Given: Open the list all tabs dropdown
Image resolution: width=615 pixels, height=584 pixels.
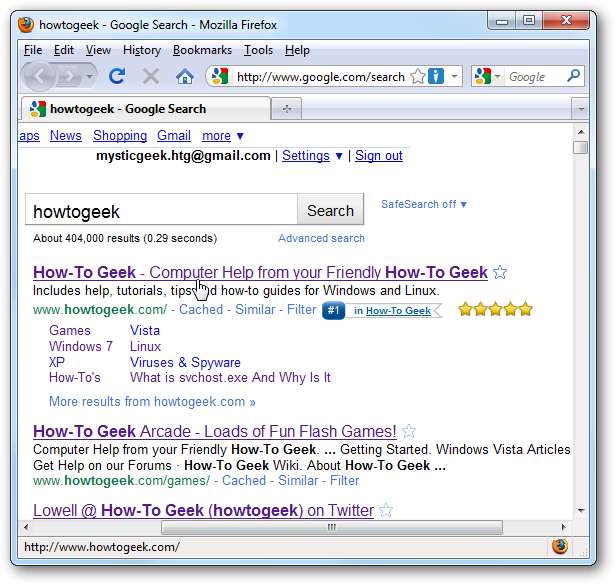Looking at the screenshot, I should tap(581, 109).
